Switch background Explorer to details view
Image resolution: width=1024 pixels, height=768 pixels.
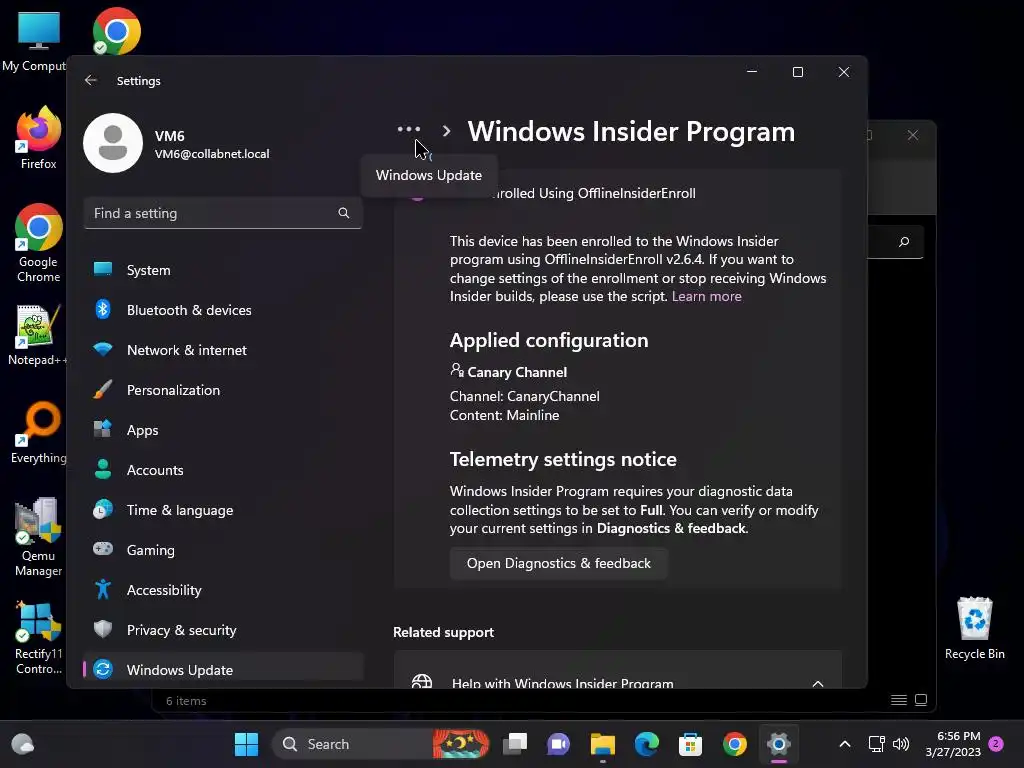[x=899, y=700]
